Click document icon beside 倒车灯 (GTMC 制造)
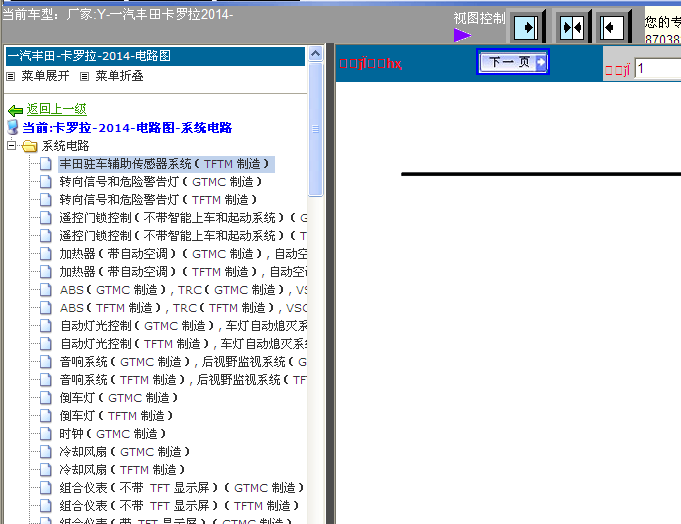The image size is (681, 524). 46,398
